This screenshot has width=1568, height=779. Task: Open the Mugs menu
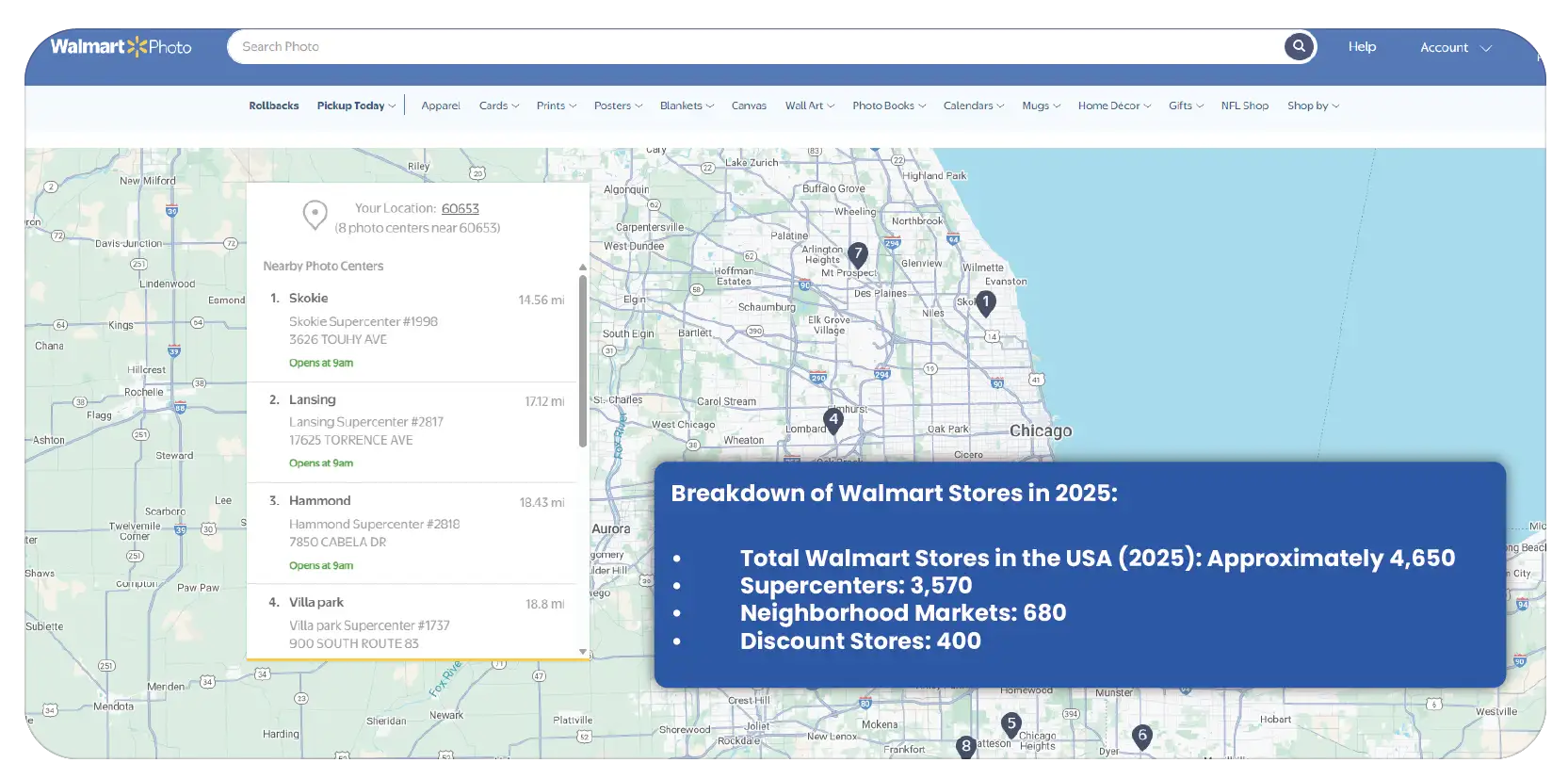1041,105
